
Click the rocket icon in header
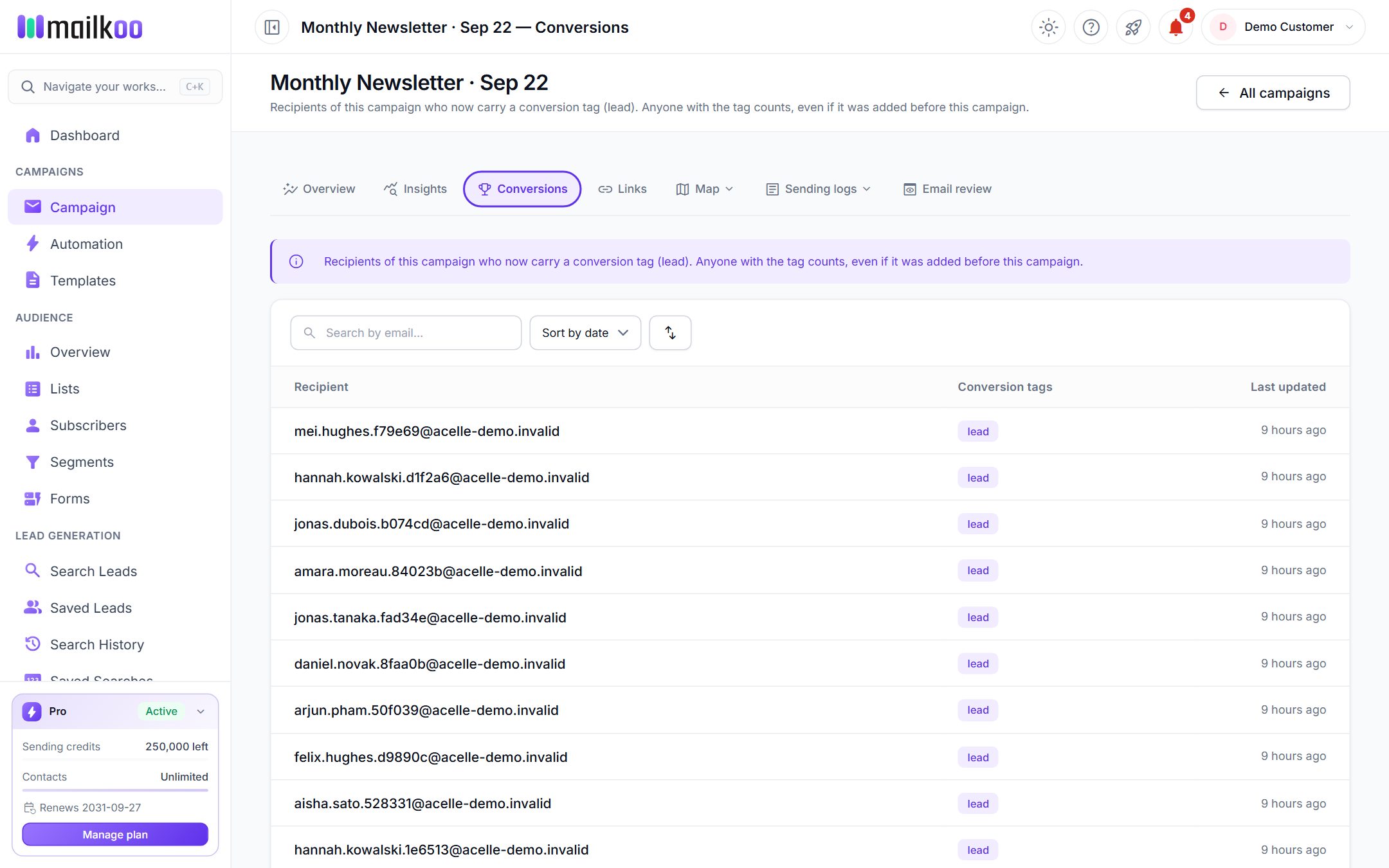tap(1133, 27)
